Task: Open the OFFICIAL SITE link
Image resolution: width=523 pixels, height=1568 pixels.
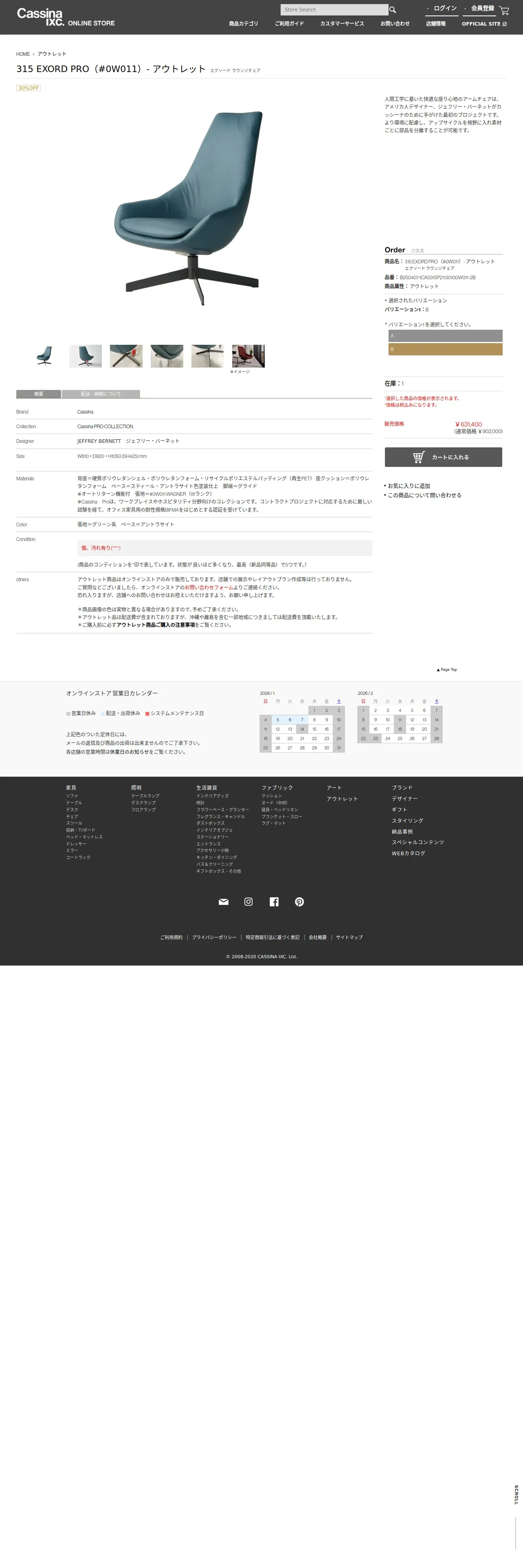Action: point(484,24)
